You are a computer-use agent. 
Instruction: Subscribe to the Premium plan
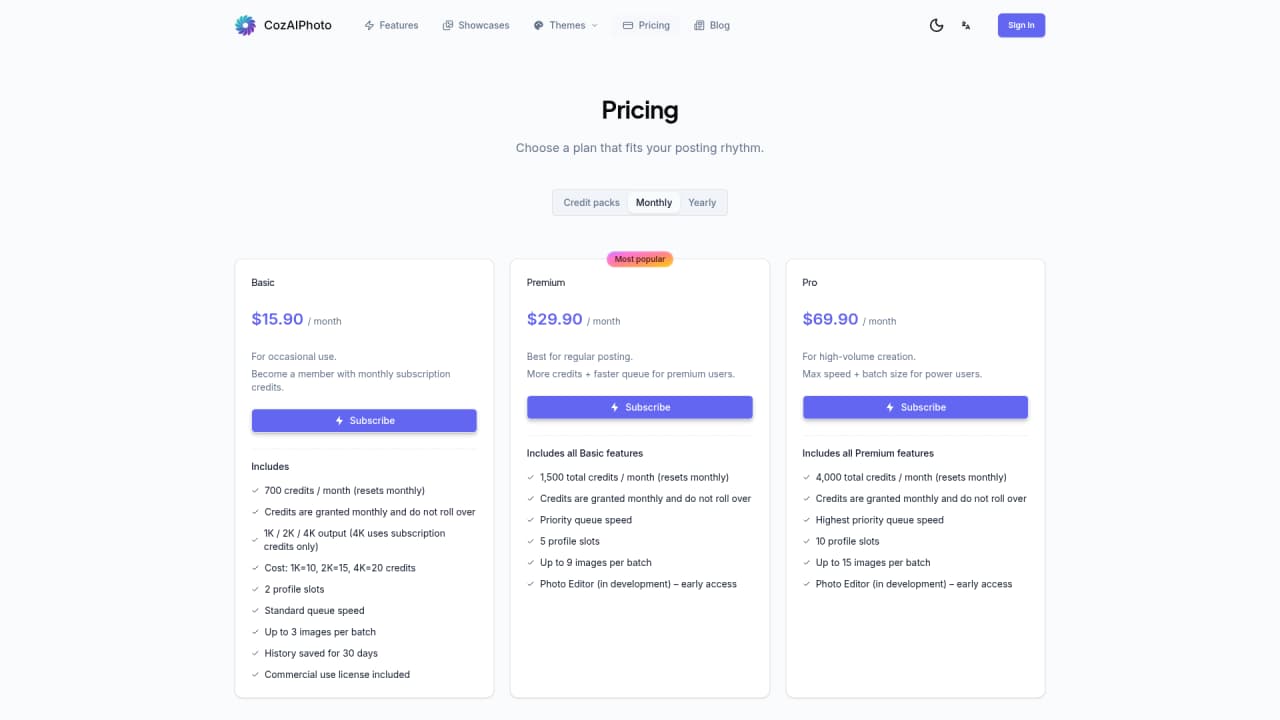tap(640, 407)
